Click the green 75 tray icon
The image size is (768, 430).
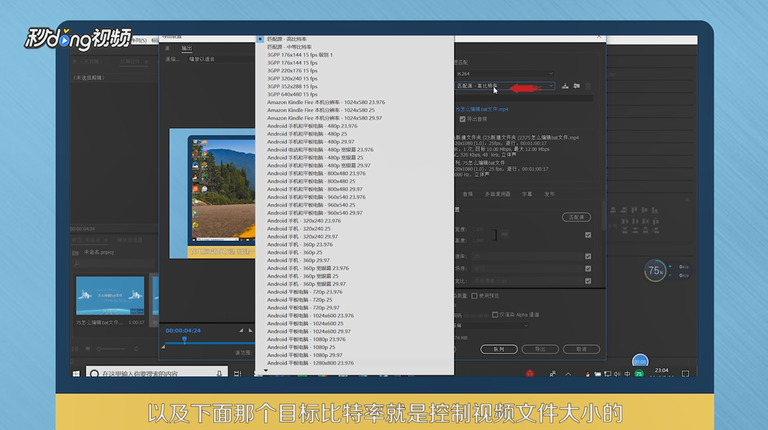[x=639, y=374]
